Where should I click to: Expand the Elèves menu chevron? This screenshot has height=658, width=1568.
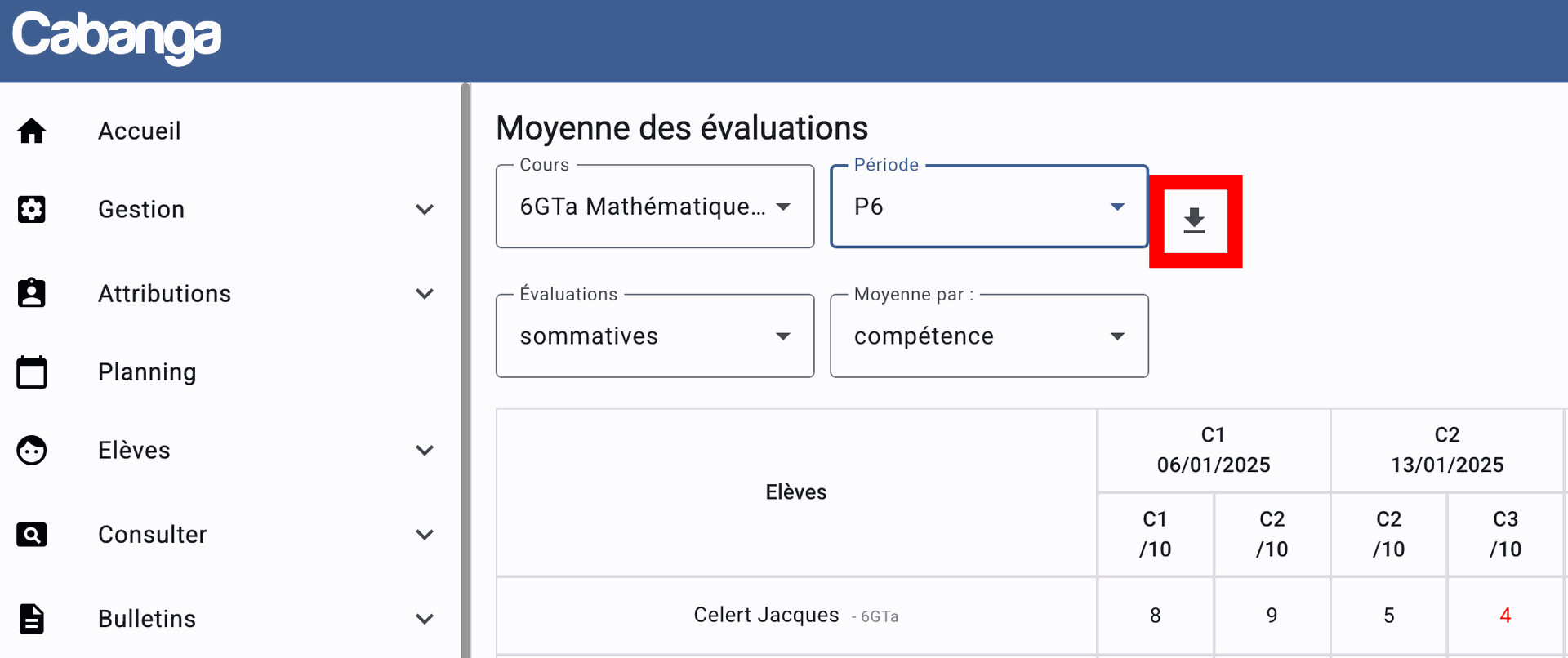(425, 451)
